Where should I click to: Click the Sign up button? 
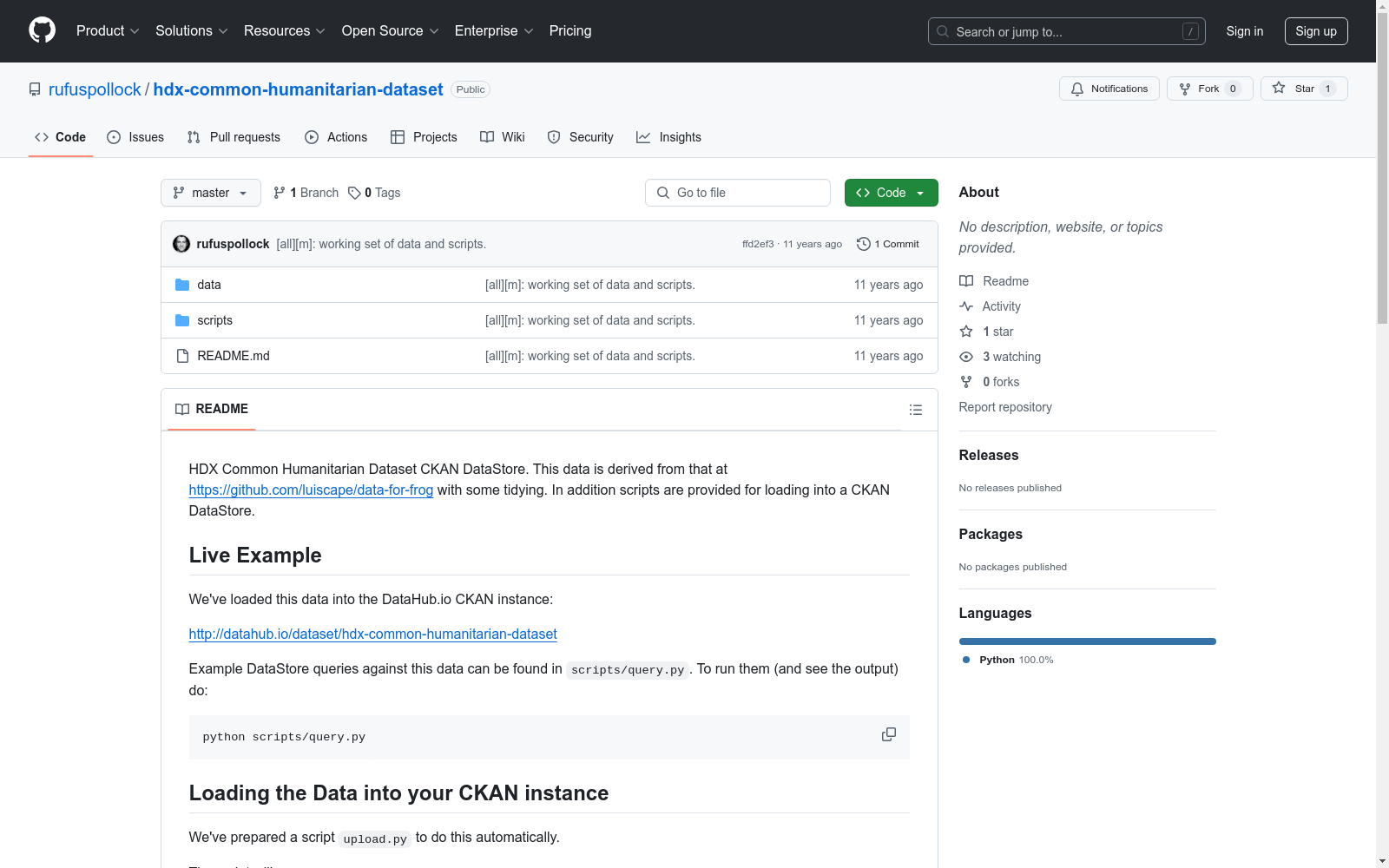click(x=1316, y=31)
